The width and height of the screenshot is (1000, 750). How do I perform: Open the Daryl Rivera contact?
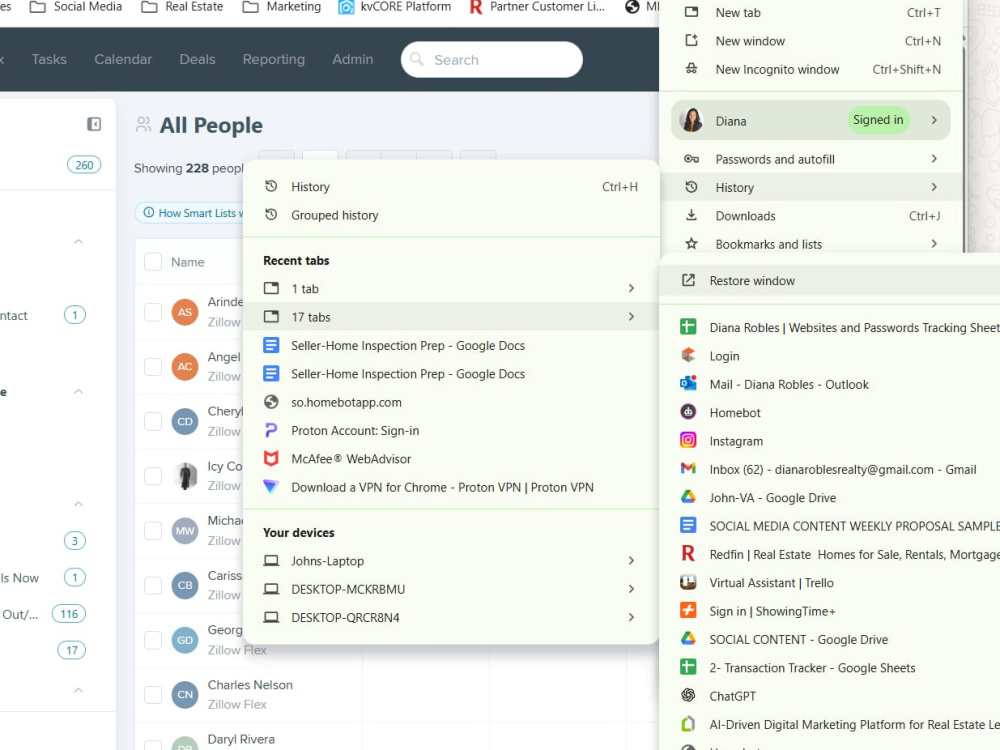(241, 739)
